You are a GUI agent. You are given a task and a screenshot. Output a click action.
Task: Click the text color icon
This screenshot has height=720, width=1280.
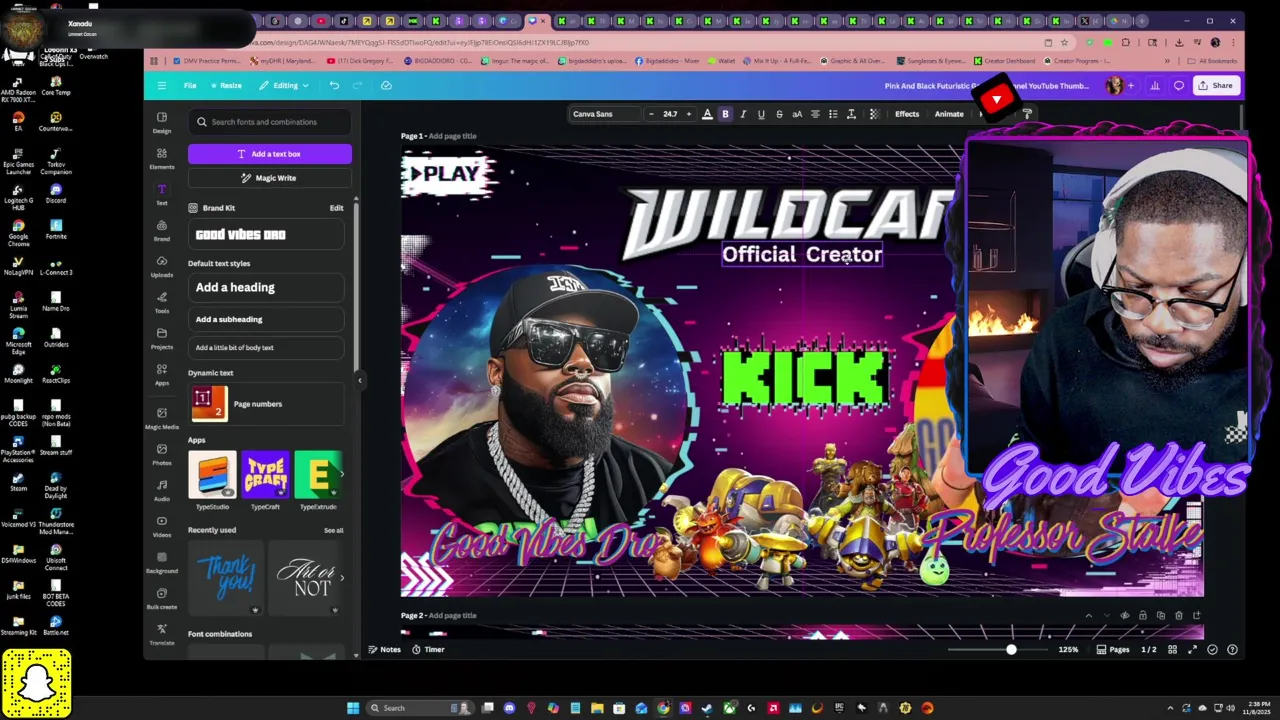point(707,114)
